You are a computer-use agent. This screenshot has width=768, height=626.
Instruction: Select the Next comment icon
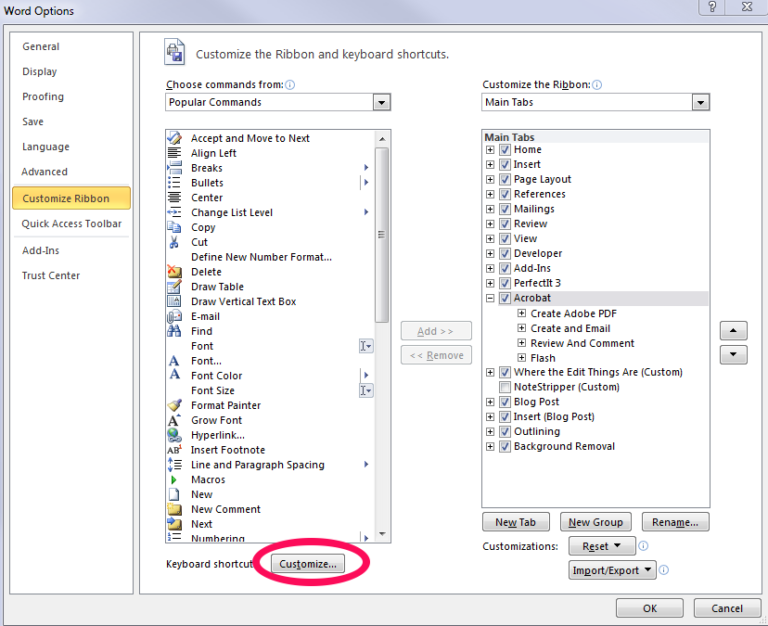tap(174, 524)
